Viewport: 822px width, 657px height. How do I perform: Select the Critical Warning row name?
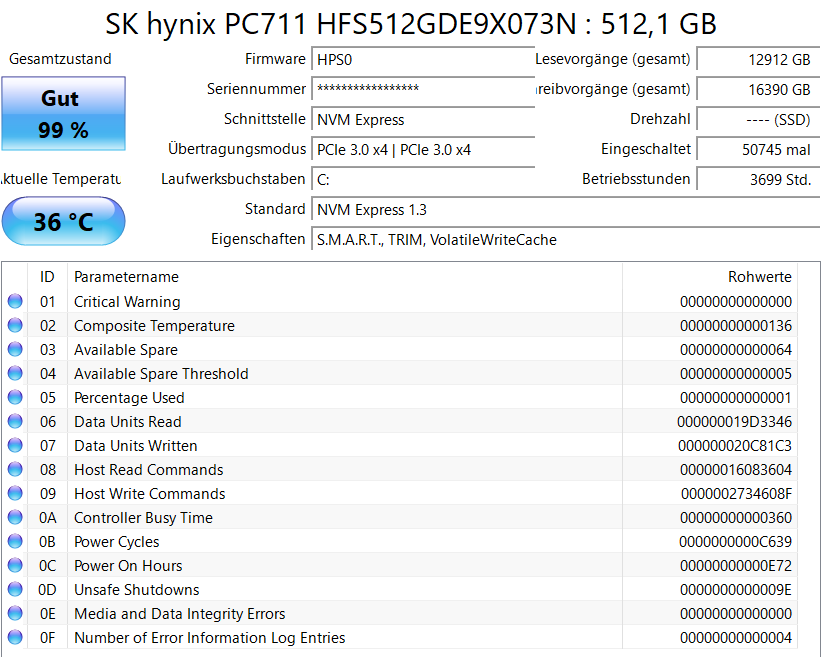[127, 302]
